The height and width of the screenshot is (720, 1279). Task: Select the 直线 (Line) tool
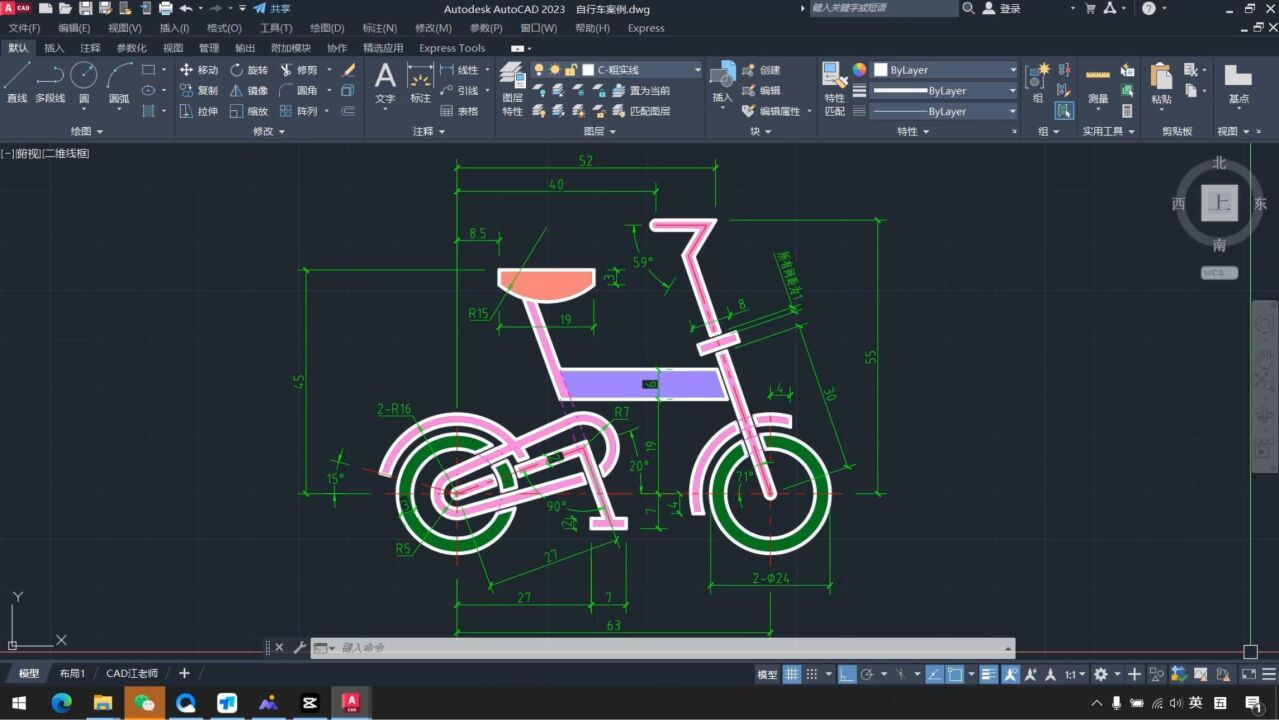(17, 82)
